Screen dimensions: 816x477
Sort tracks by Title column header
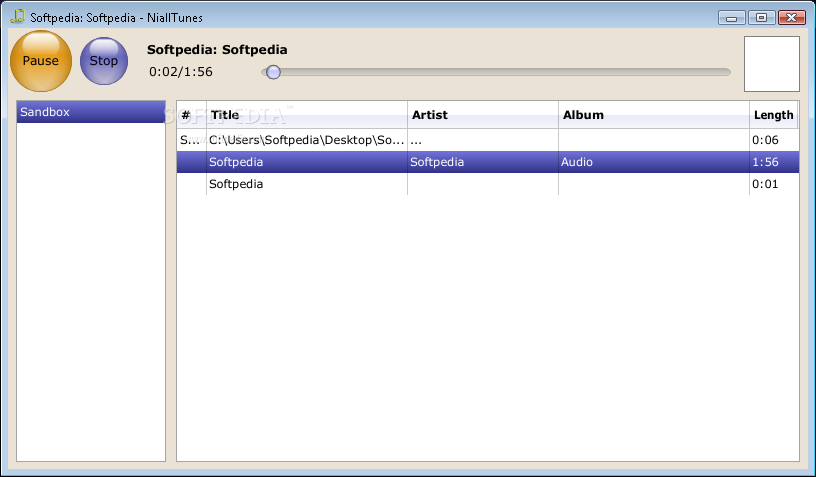click(307, 115)
